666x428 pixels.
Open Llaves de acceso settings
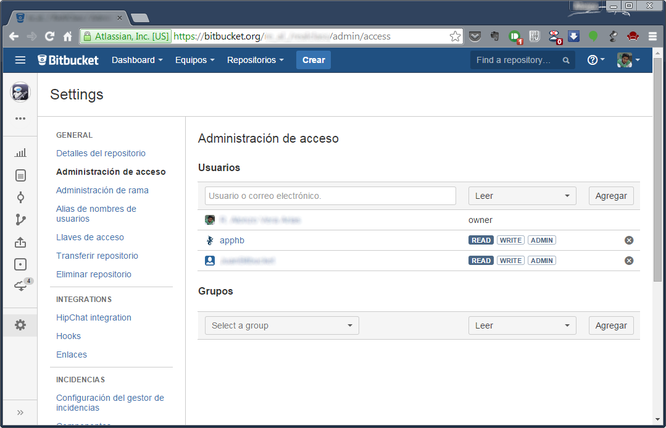point(90,237)
